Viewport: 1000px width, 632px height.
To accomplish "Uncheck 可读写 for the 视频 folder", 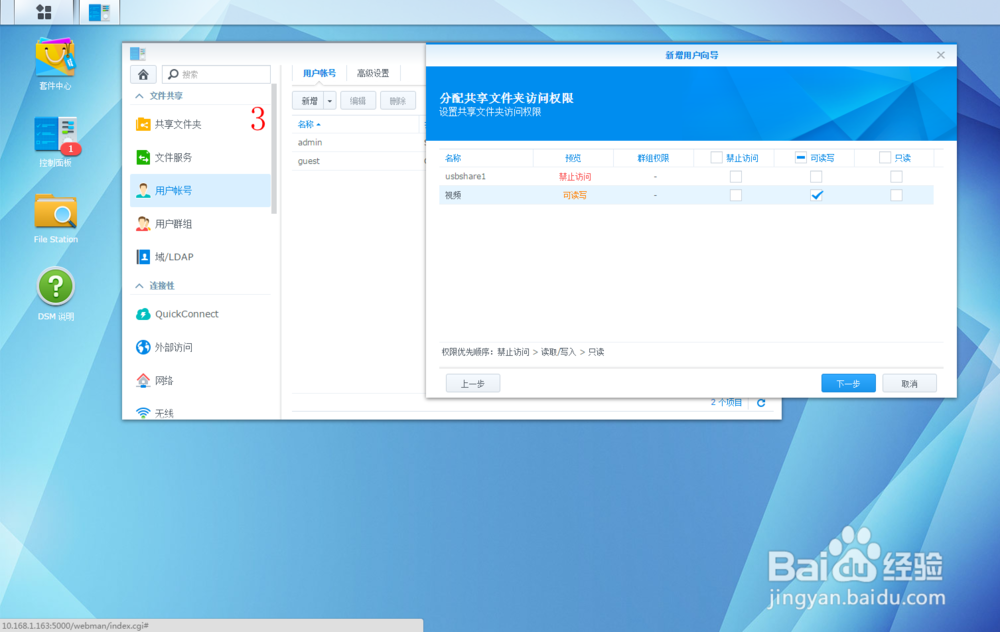I will pos(817,195).
